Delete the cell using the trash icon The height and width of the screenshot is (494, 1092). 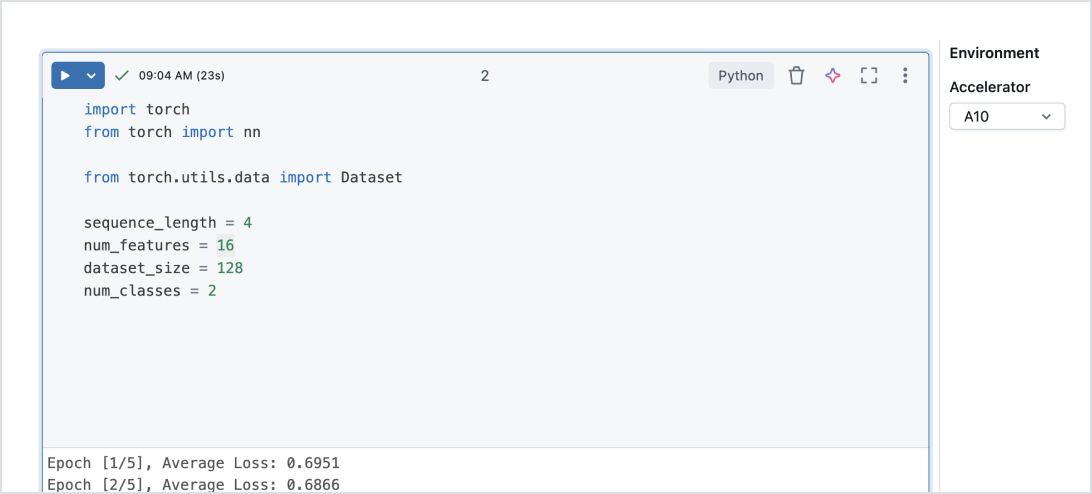796,76
